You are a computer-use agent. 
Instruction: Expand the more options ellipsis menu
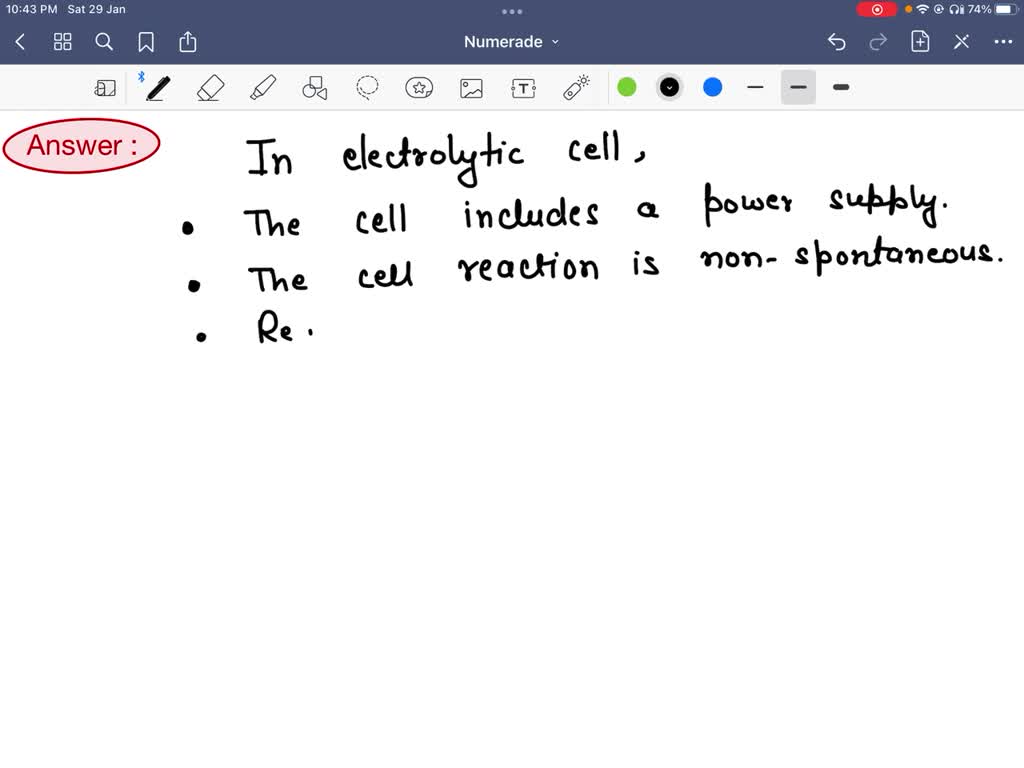[1004, 41]
